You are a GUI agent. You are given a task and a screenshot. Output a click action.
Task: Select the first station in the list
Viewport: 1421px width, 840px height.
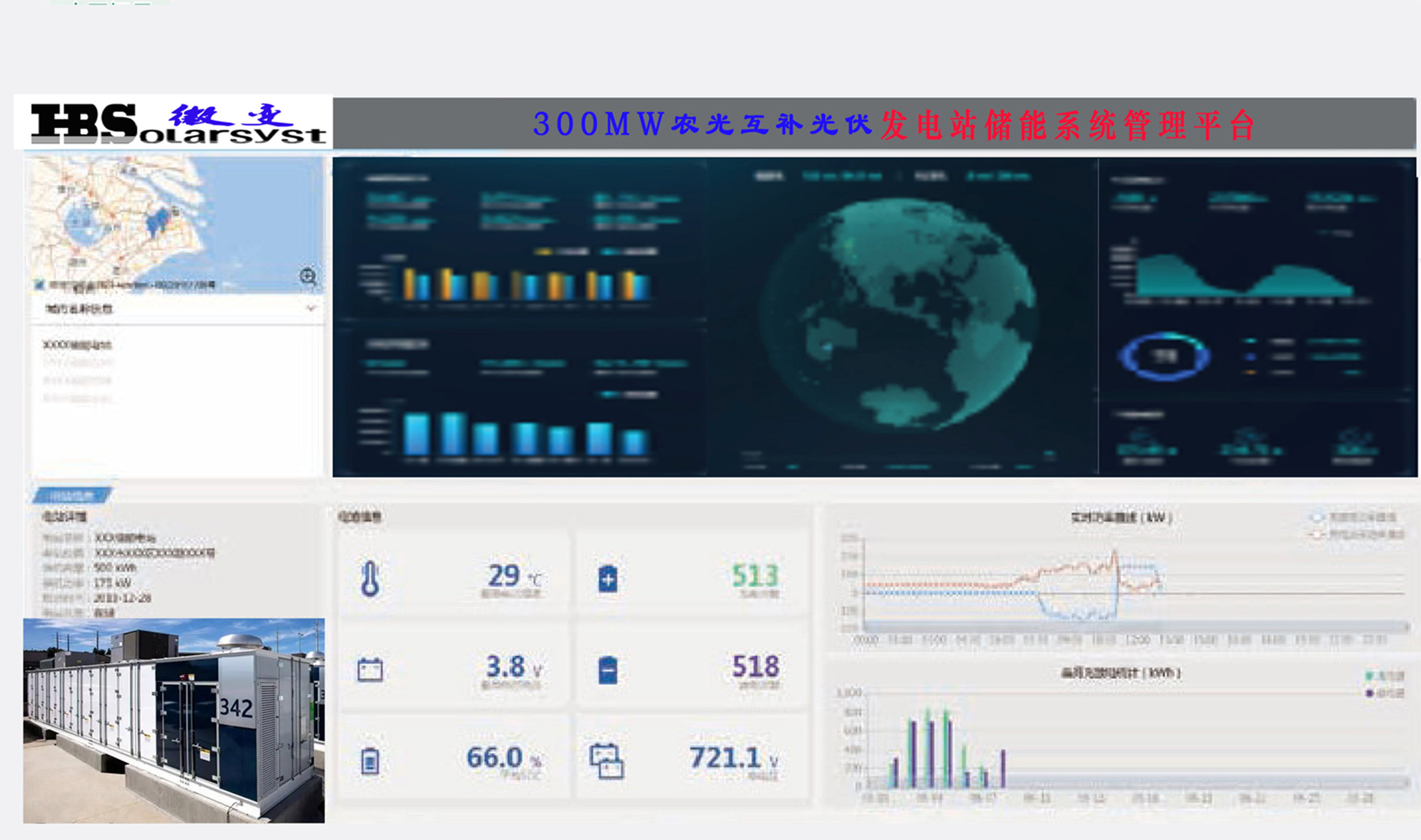click(77, 345)
